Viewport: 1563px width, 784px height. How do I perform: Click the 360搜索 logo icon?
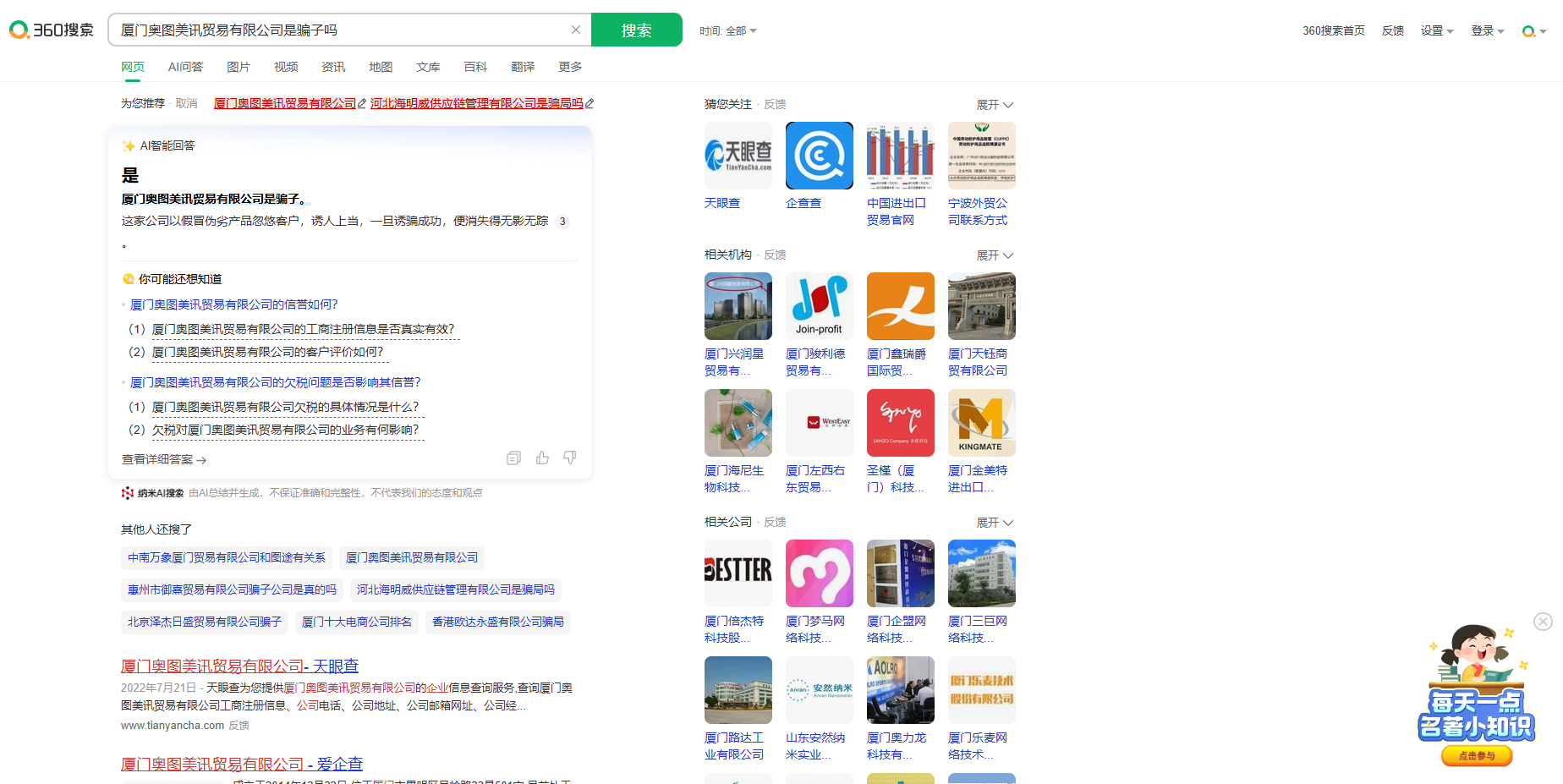click(17, 28)
